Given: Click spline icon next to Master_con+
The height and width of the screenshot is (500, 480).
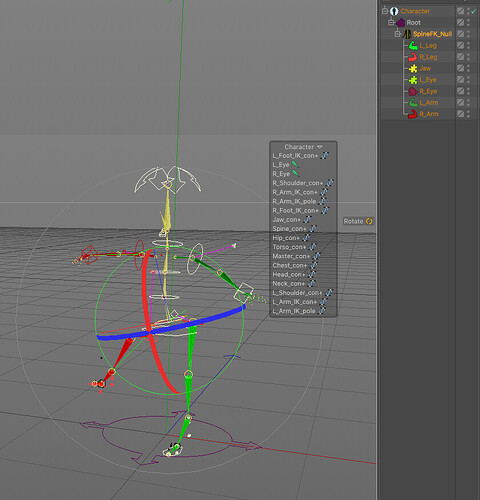Looking at the screenshot, I should pos(316,256).
